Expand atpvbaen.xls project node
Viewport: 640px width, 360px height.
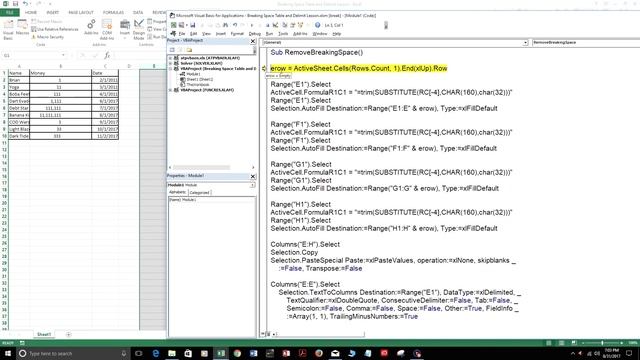(170, 58)
